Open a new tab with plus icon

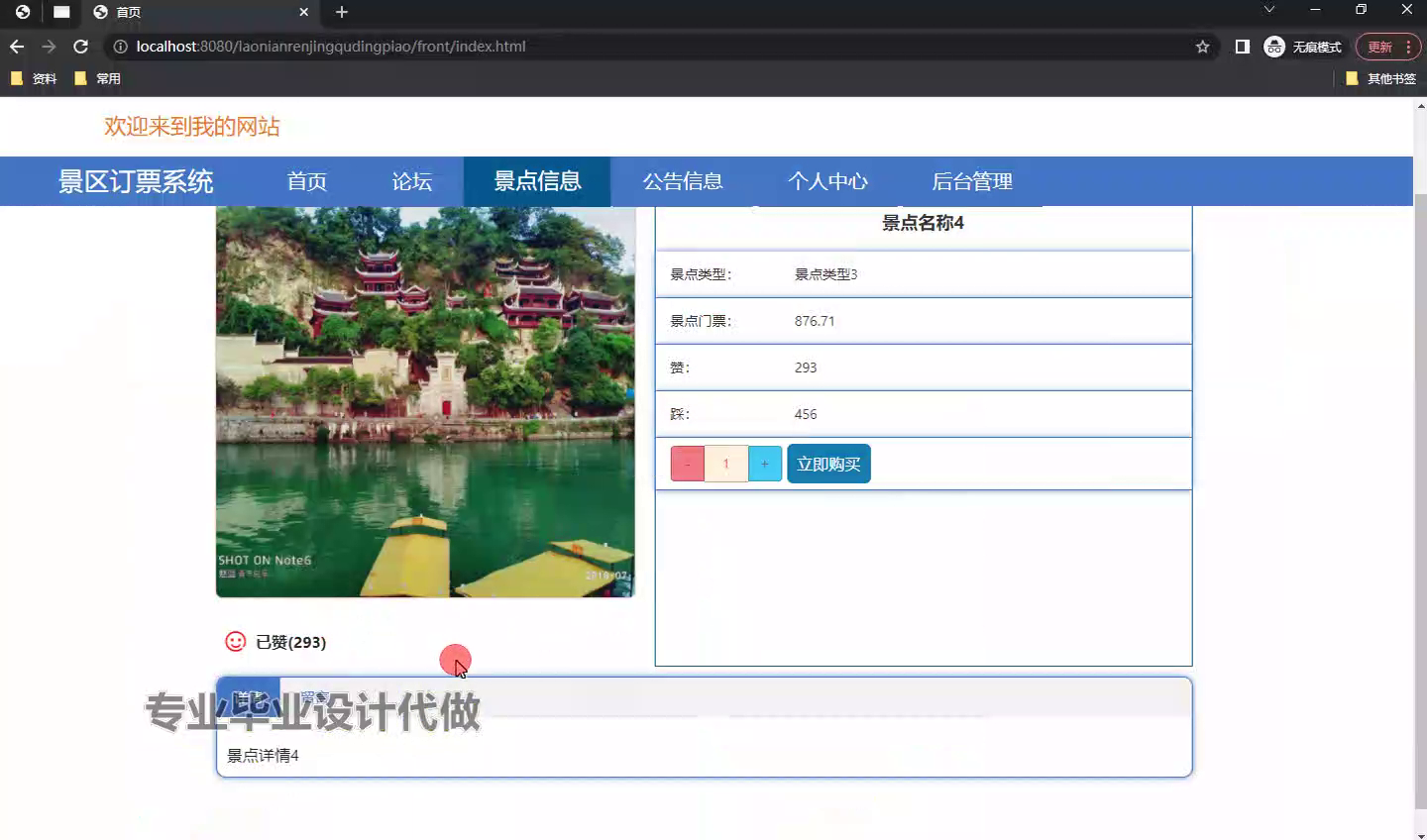point(342,12)
